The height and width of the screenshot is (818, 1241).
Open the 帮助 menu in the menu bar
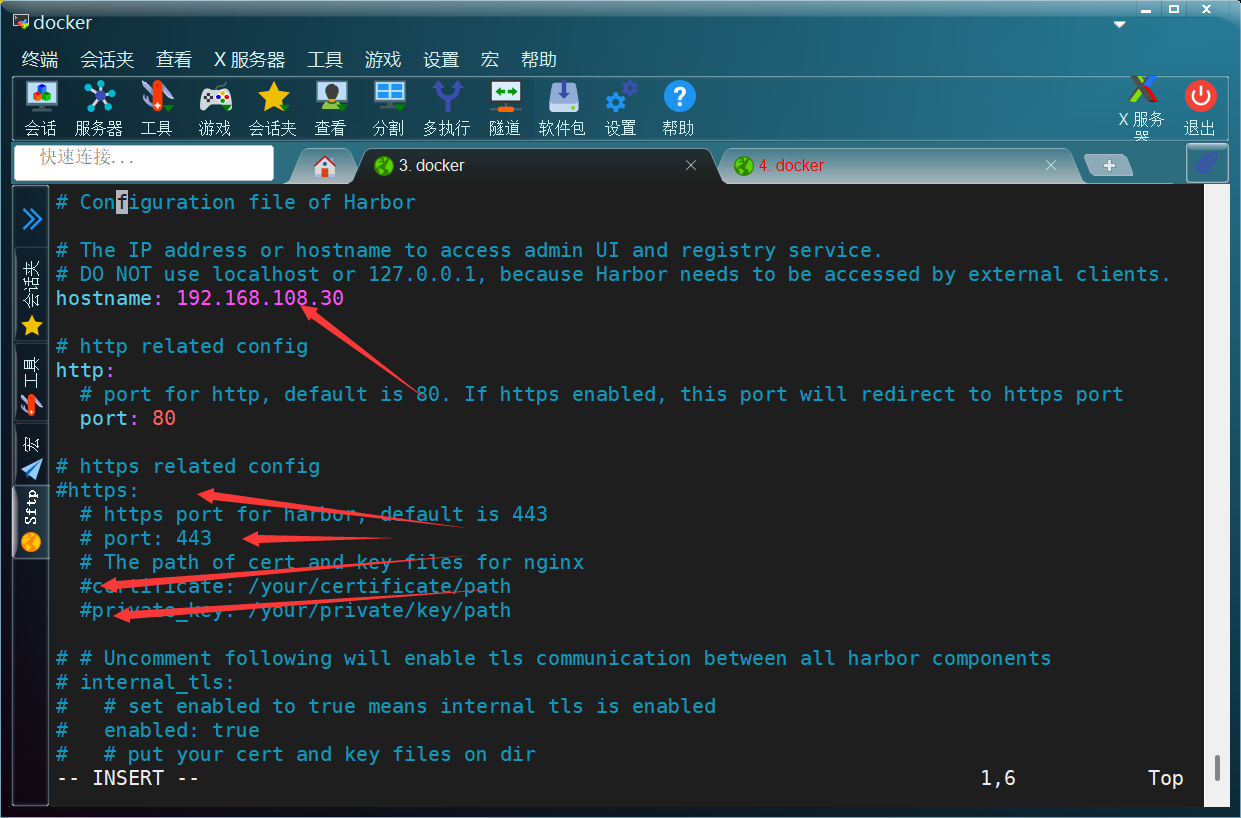tap(539, 60)
